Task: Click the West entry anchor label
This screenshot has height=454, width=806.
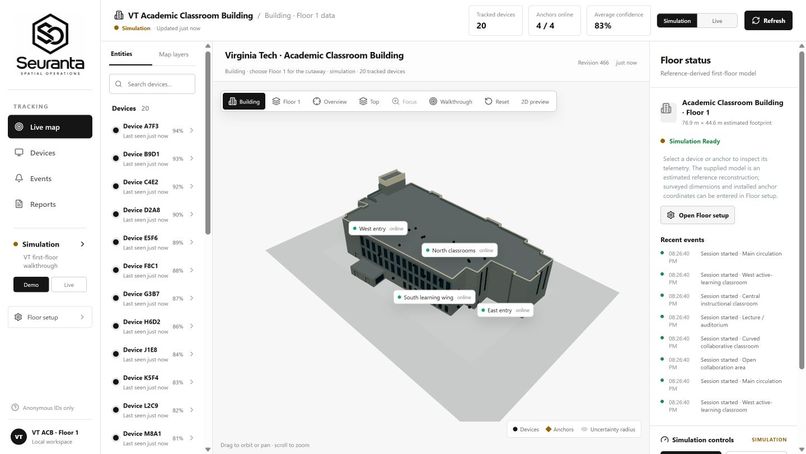Action: click(x=378, y=228)
